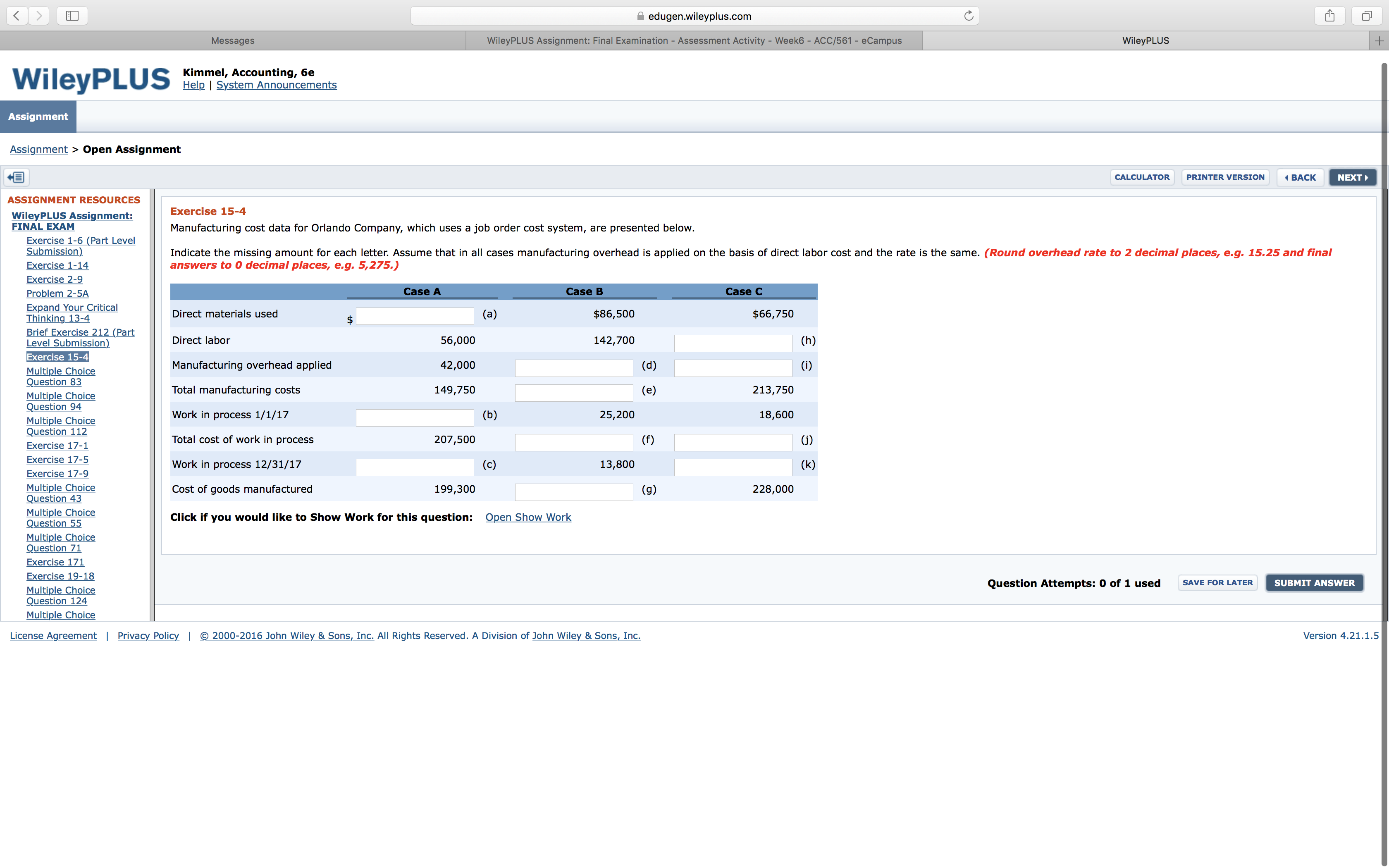Open the License Agreement link

[53, 636]
